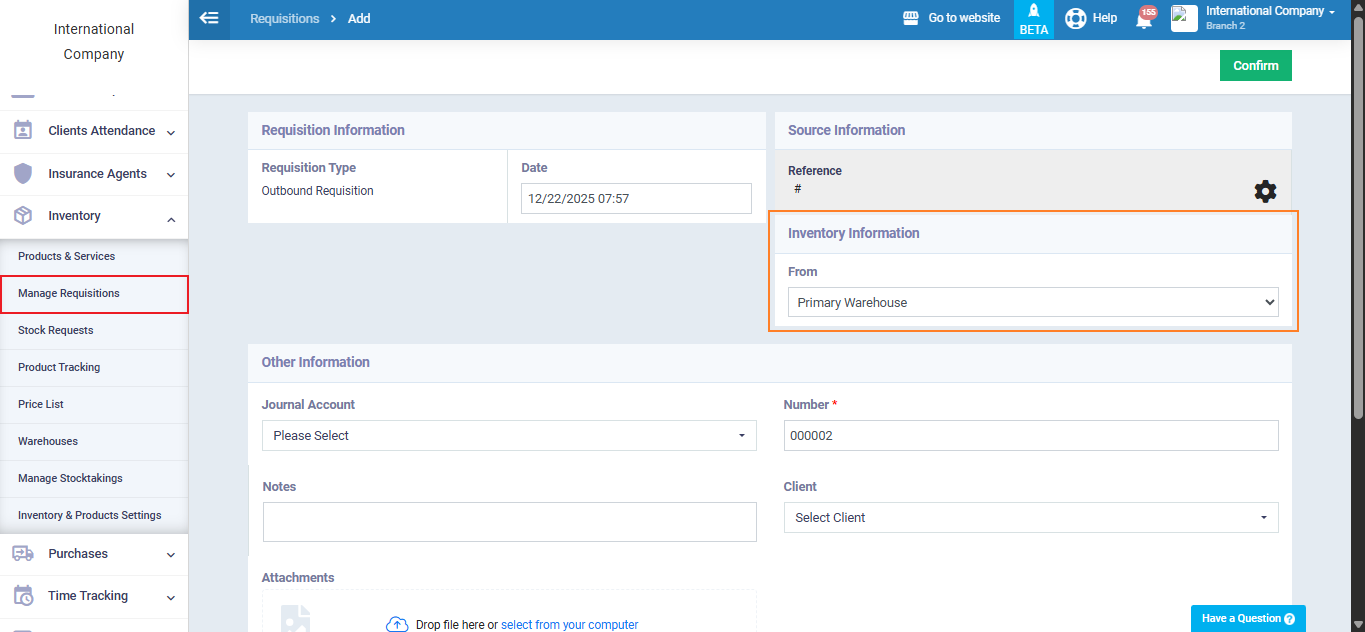Open Products & Services menu item
This screenshot has height=632, width=1365.
click(x=66, y=257)
